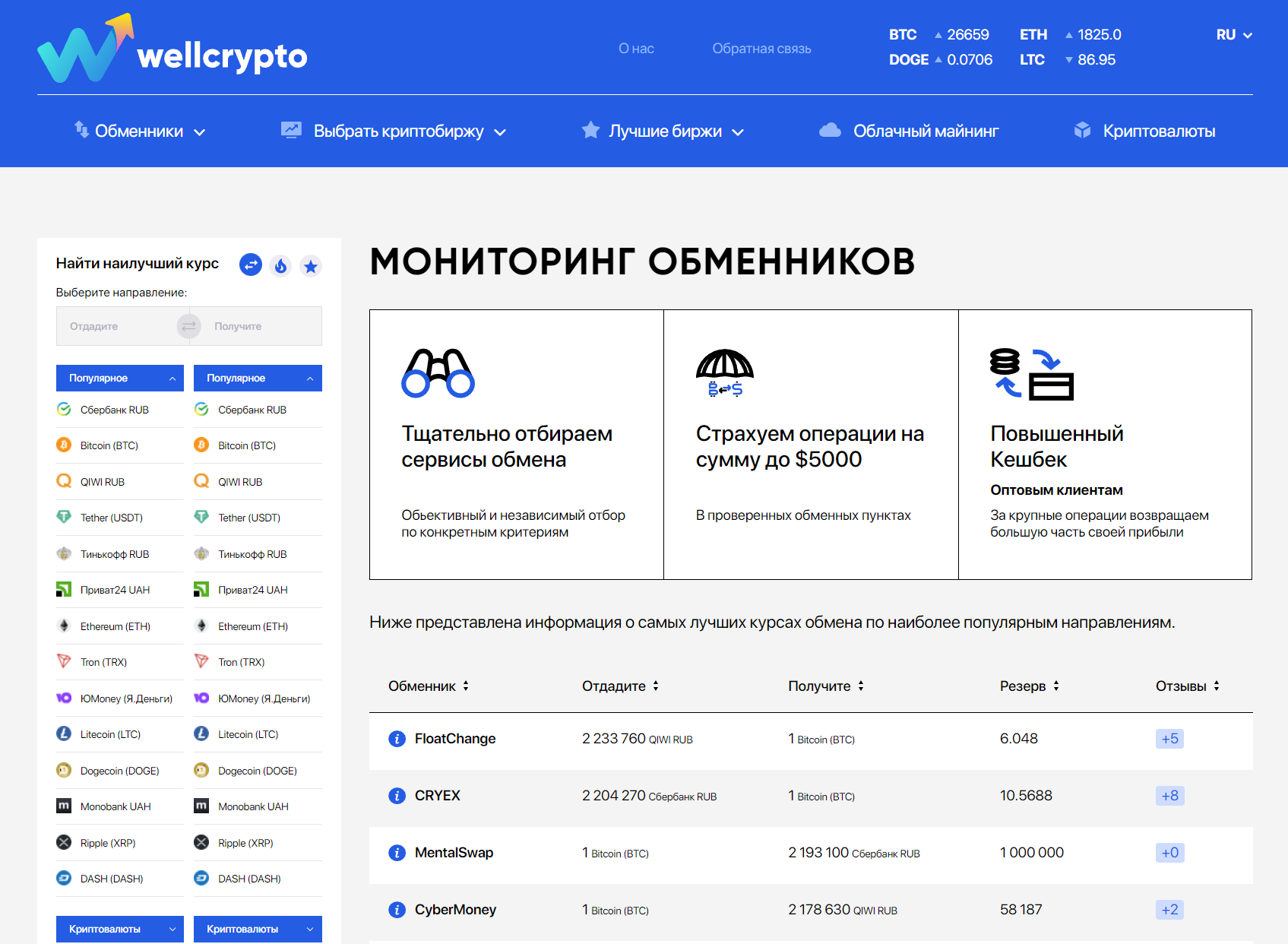Click the cloud icon beside Облачный майнинг
This screenshot has height=944, width=1288.
point(830,130)
